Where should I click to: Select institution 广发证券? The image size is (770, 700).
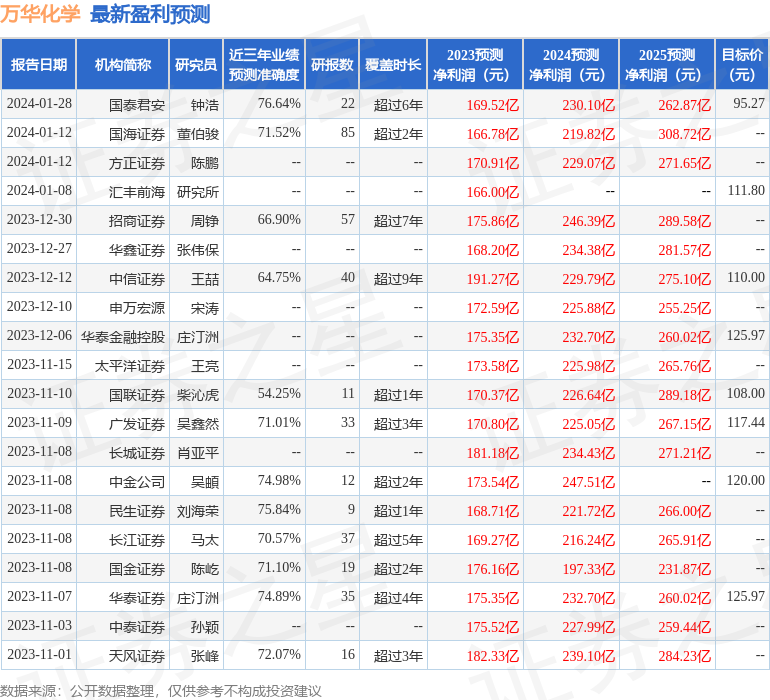pyautogui.click(x=137, y=423)
